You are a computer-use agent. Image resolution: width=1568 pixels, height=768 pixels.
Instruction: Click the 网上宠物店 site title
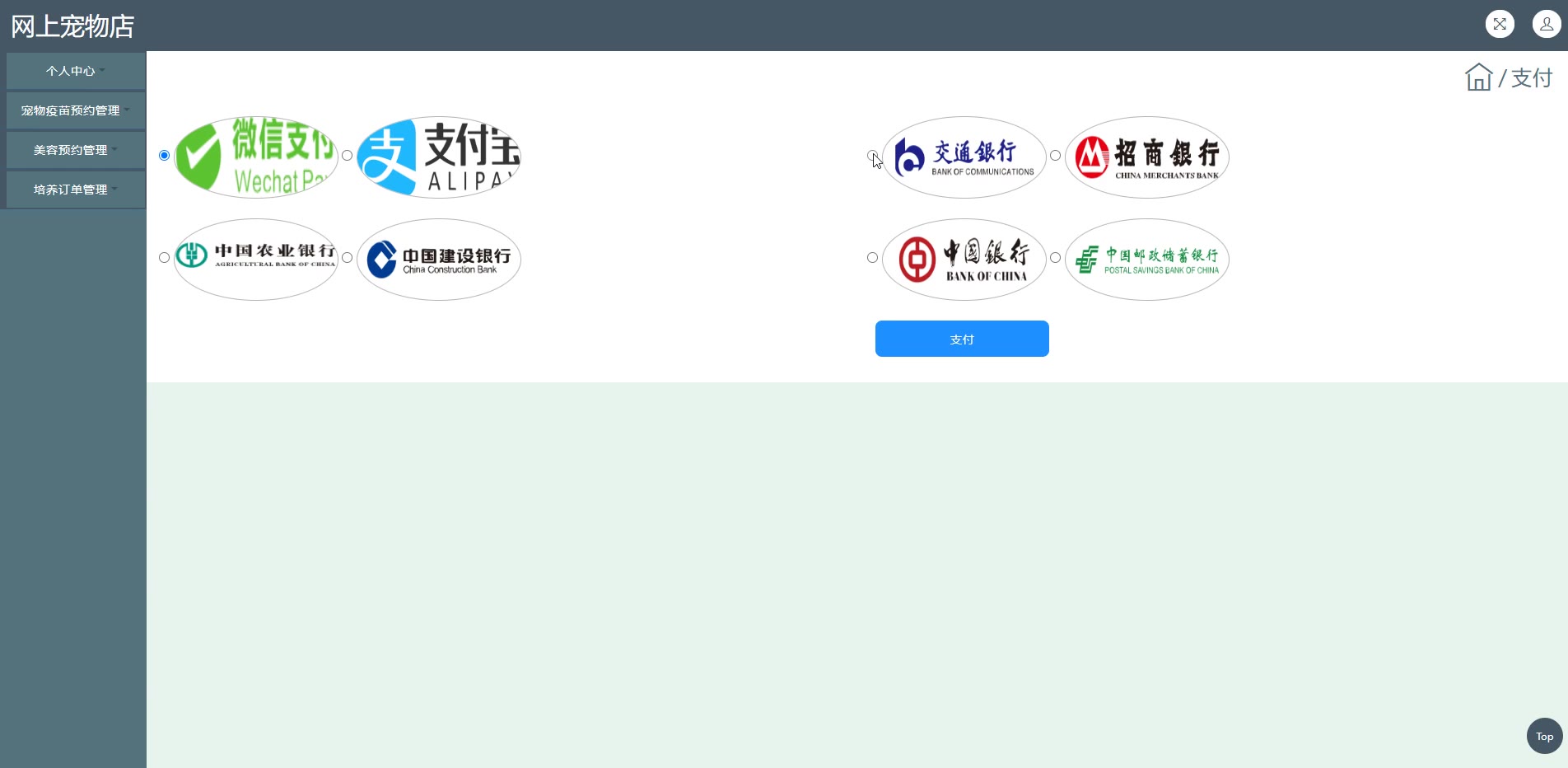pos(72,26)
